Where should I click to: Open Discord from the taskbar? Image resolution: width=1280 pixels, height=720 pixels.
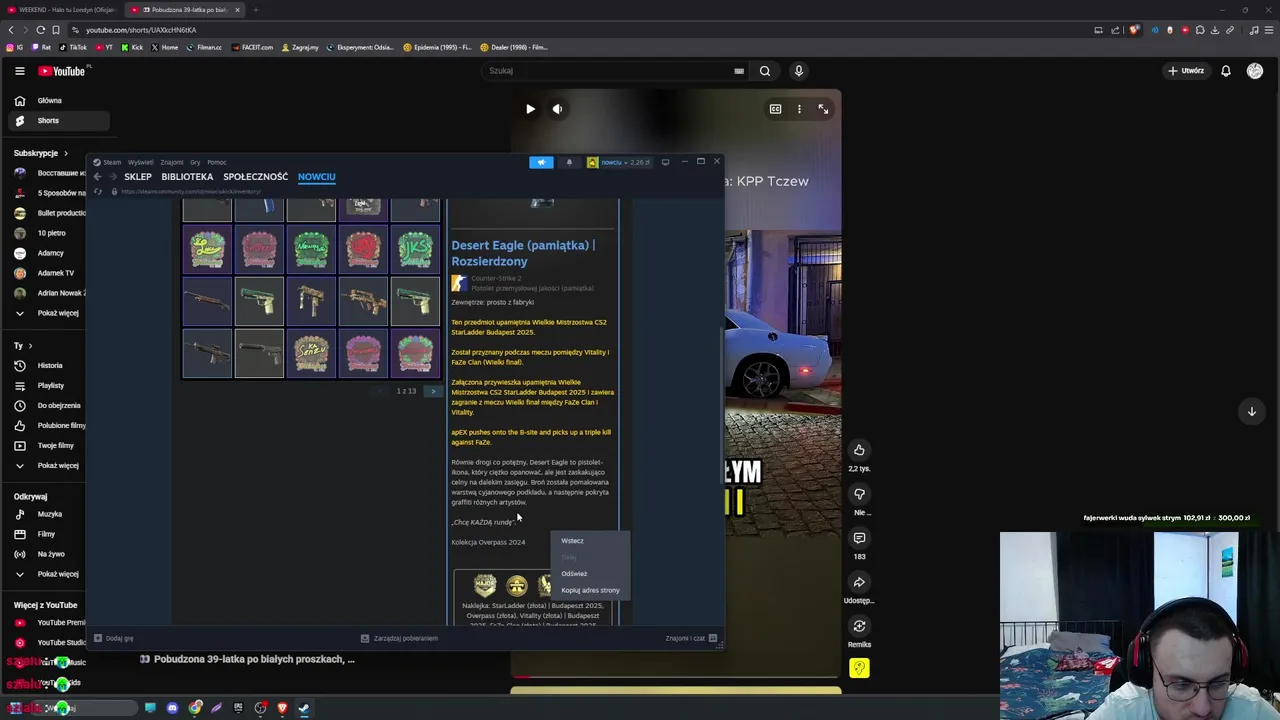pos(172,708)
